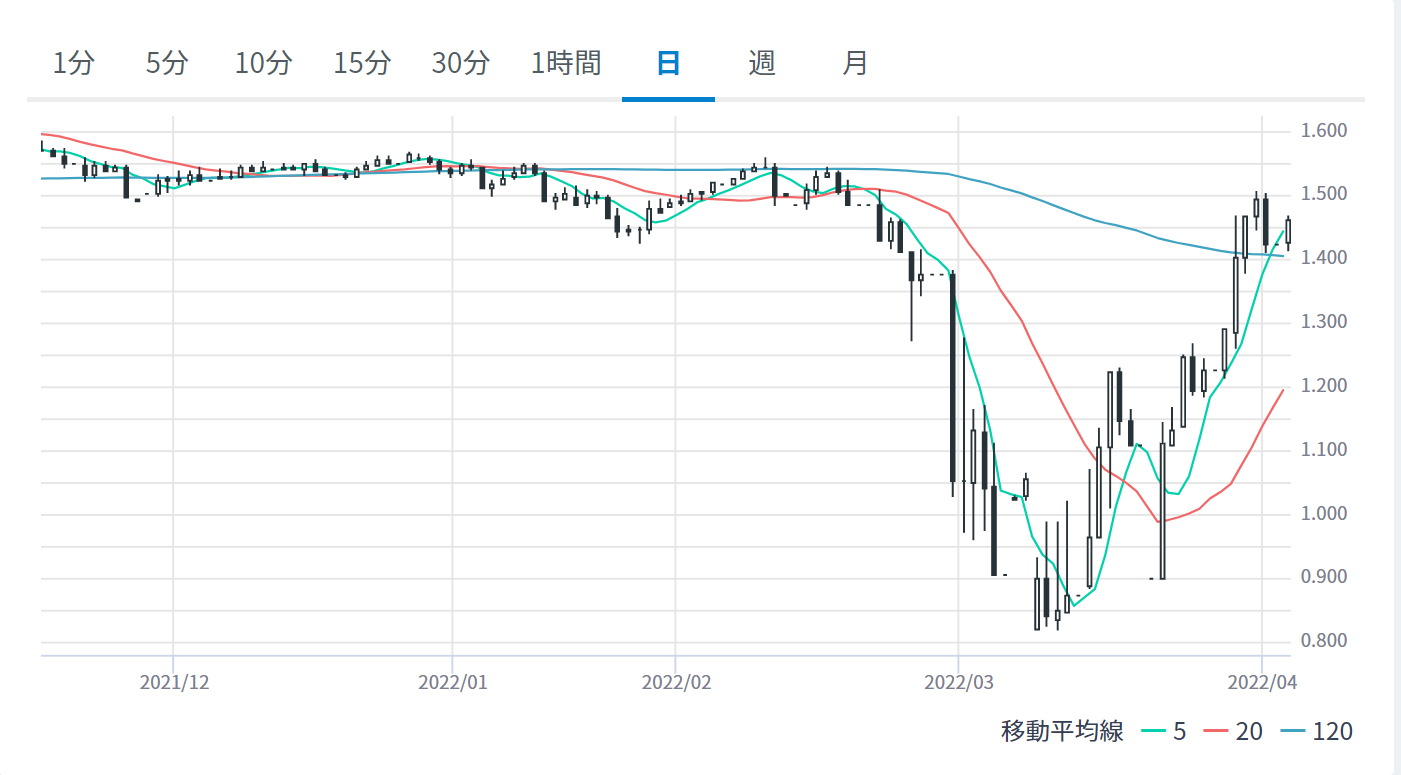Select the 15分 chart interval
Image resolution: width=1401 pixels, height=775 pixels.
click(x=362, y=64)
